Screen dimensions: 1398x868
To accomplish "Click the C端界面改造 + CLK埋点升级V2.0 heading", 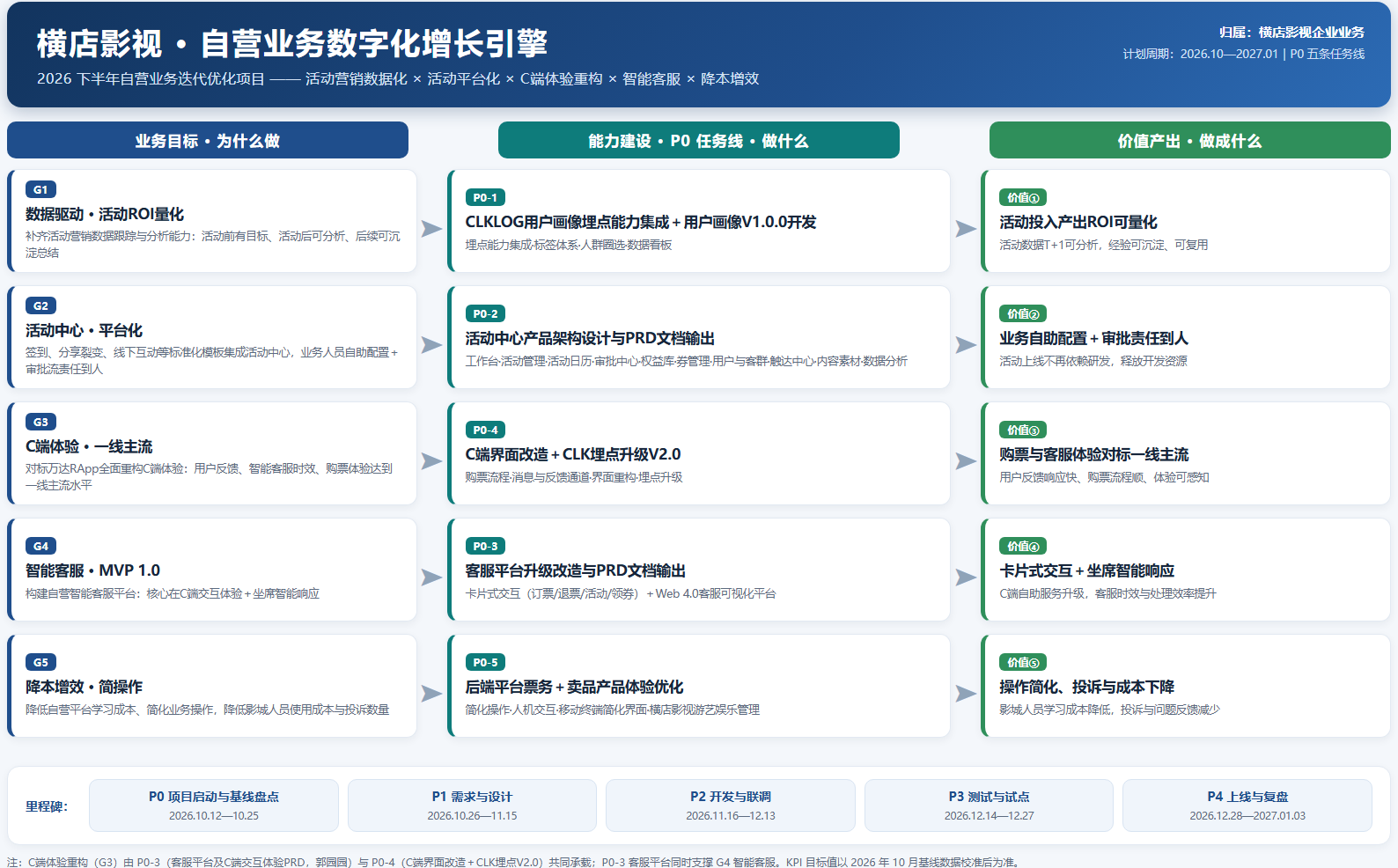I will (x=573, y=454).
